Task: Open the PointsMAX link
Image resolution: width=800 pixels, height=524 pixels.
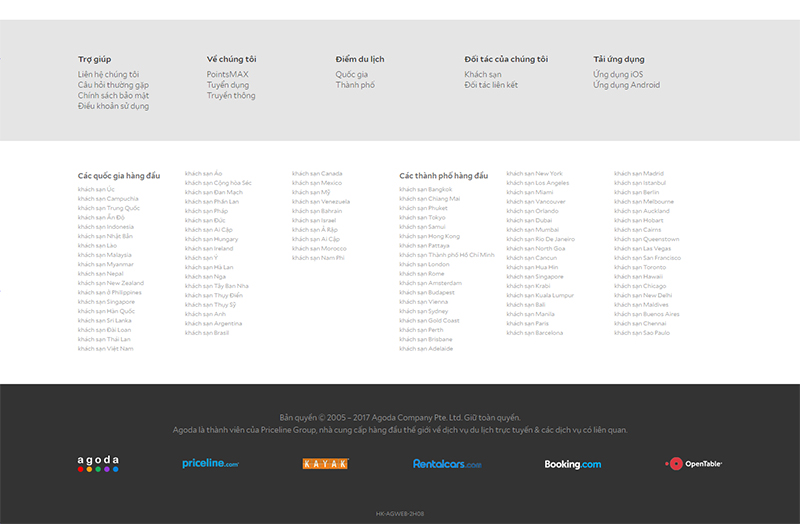Action: pyautogui.click(x=227, y=75)
